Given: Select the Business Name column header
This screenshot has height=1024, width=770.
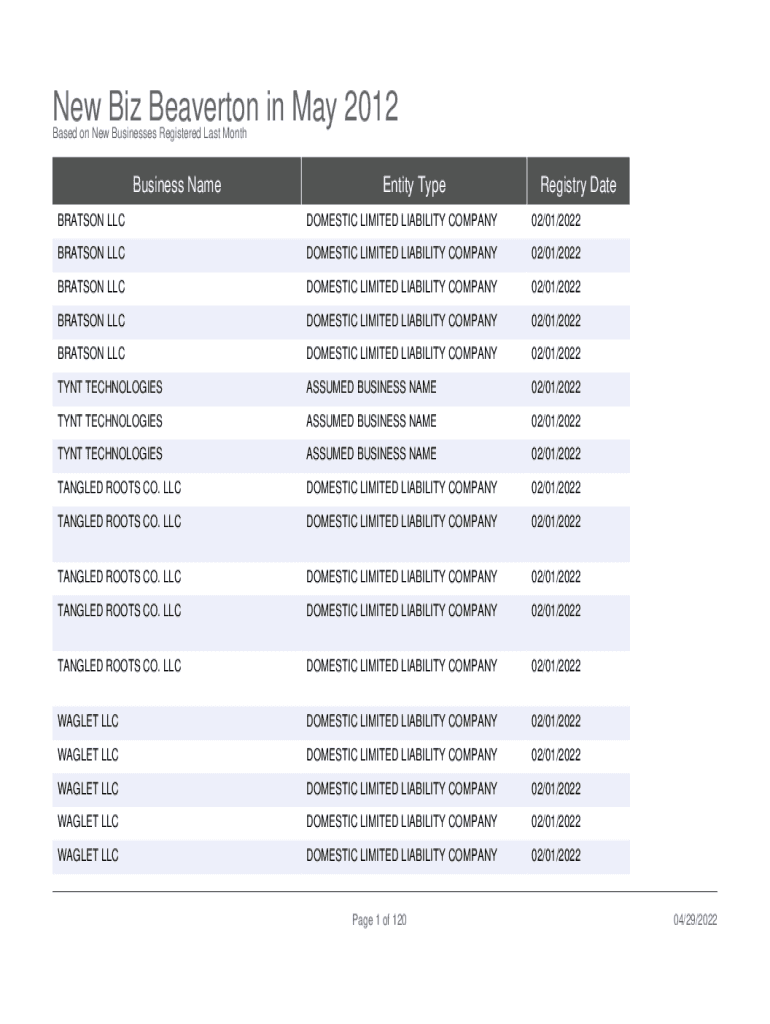Looking at the screenshot, I should (176, 185).
